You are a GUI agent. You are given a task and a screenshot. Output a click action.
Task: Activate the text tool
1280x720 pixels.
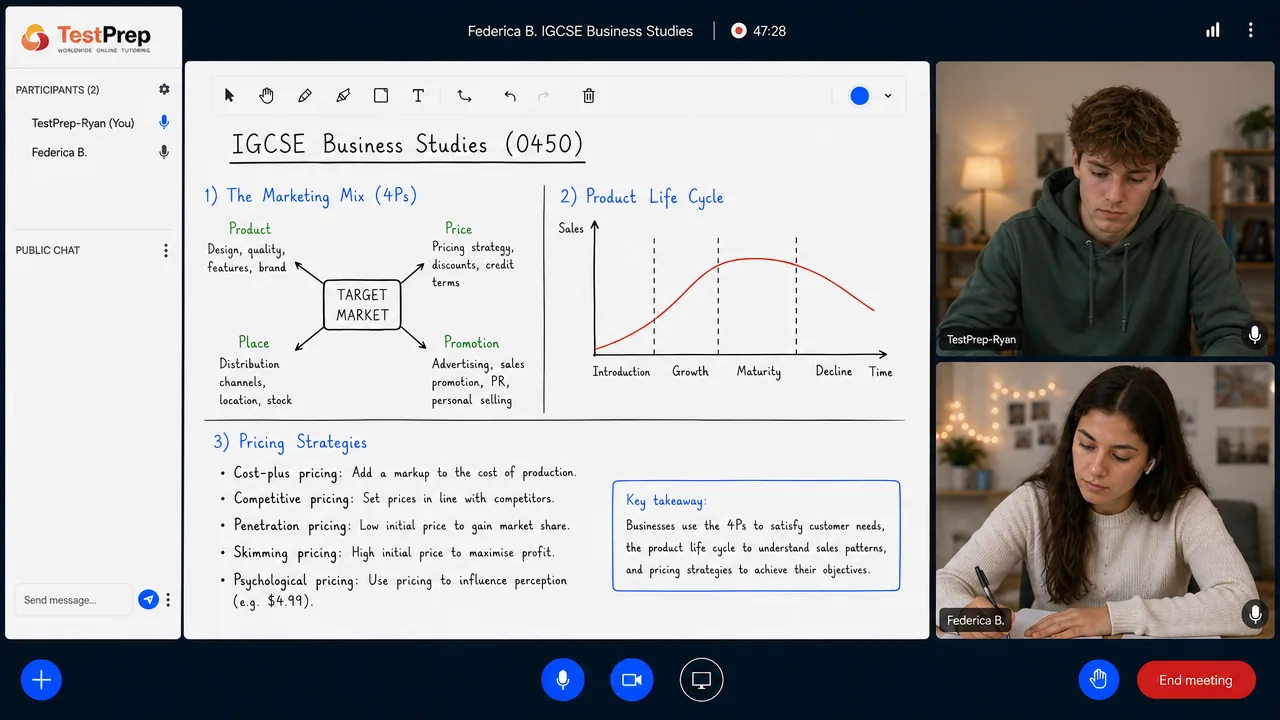point(418,96)
